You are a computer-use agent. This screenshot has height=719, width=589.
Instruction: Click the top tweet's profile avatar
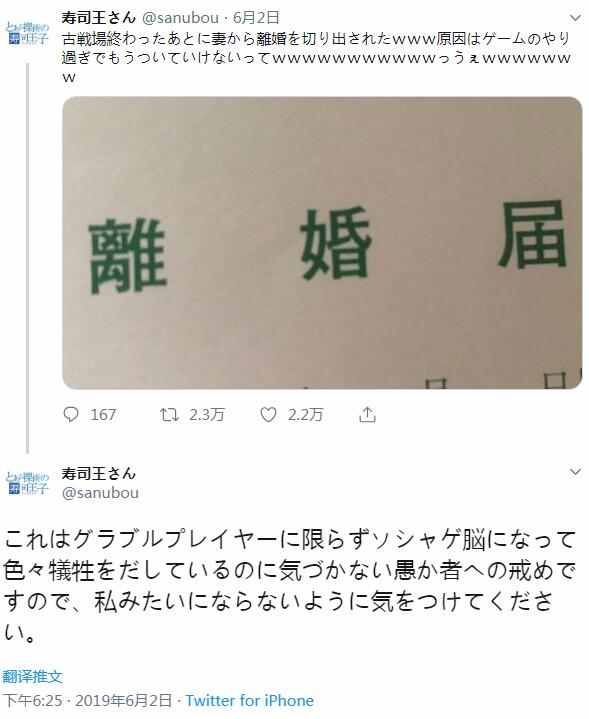pyautogui.click(x=27, y=34)
